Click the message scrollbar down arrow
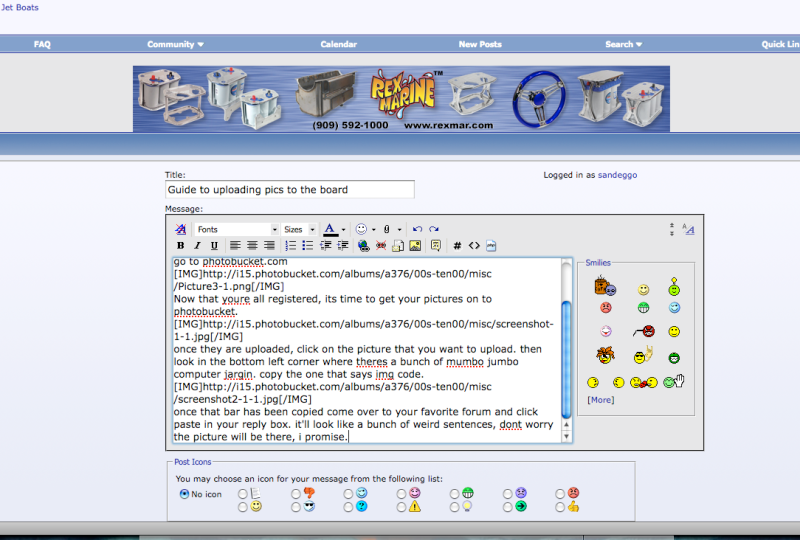800x540 pixels. click(566, 437)
